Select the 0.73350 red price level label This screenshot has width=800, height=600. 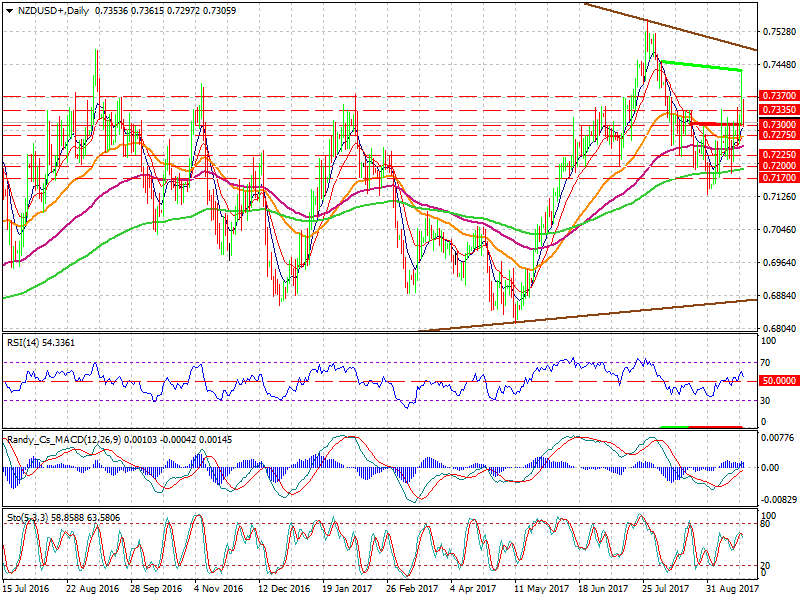(x=777, y=109)
